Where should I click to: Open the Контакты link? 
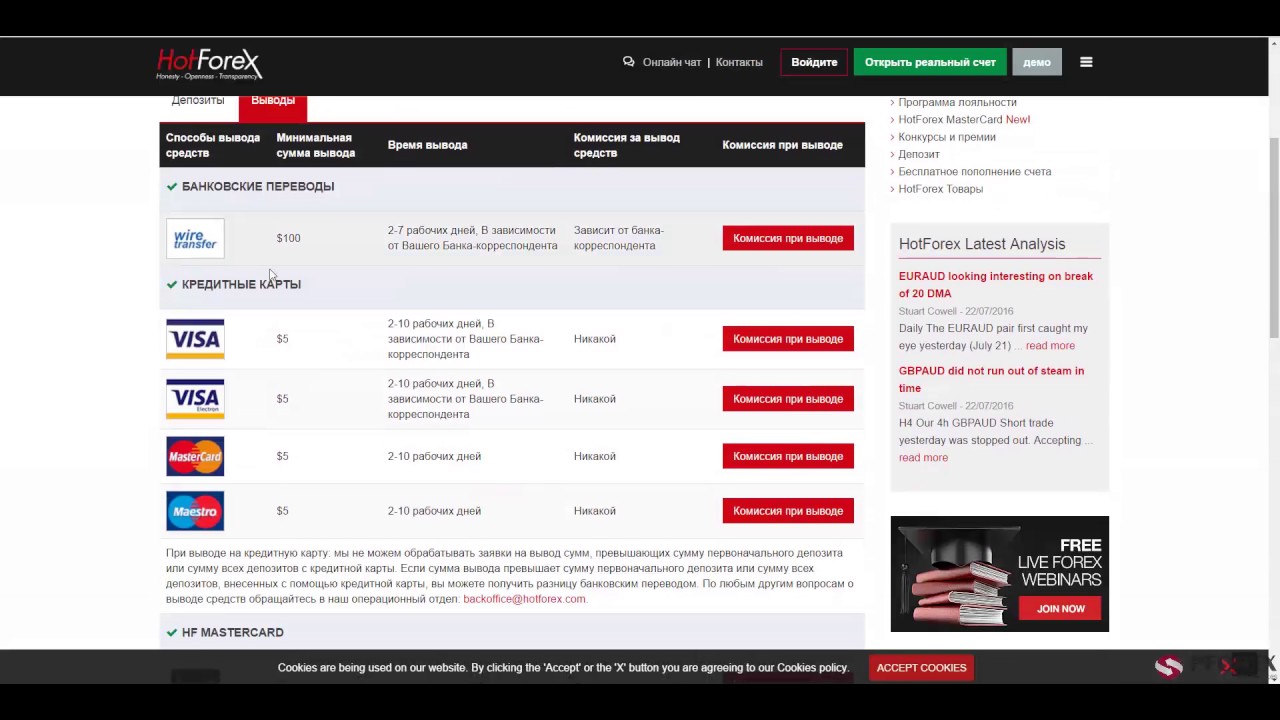(x=739, y=62)
